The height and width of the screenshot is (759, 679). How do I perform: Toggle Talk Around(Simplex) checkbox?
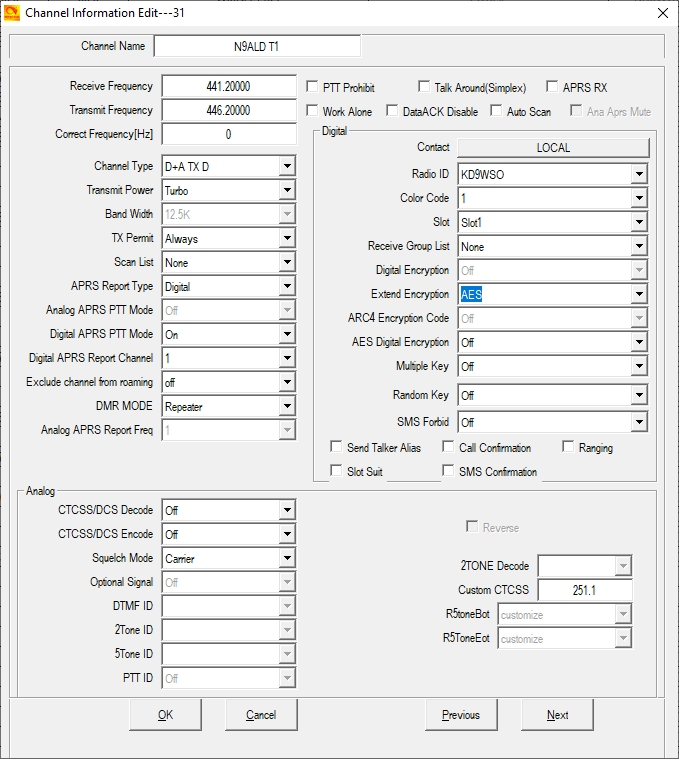coord(424,87)
